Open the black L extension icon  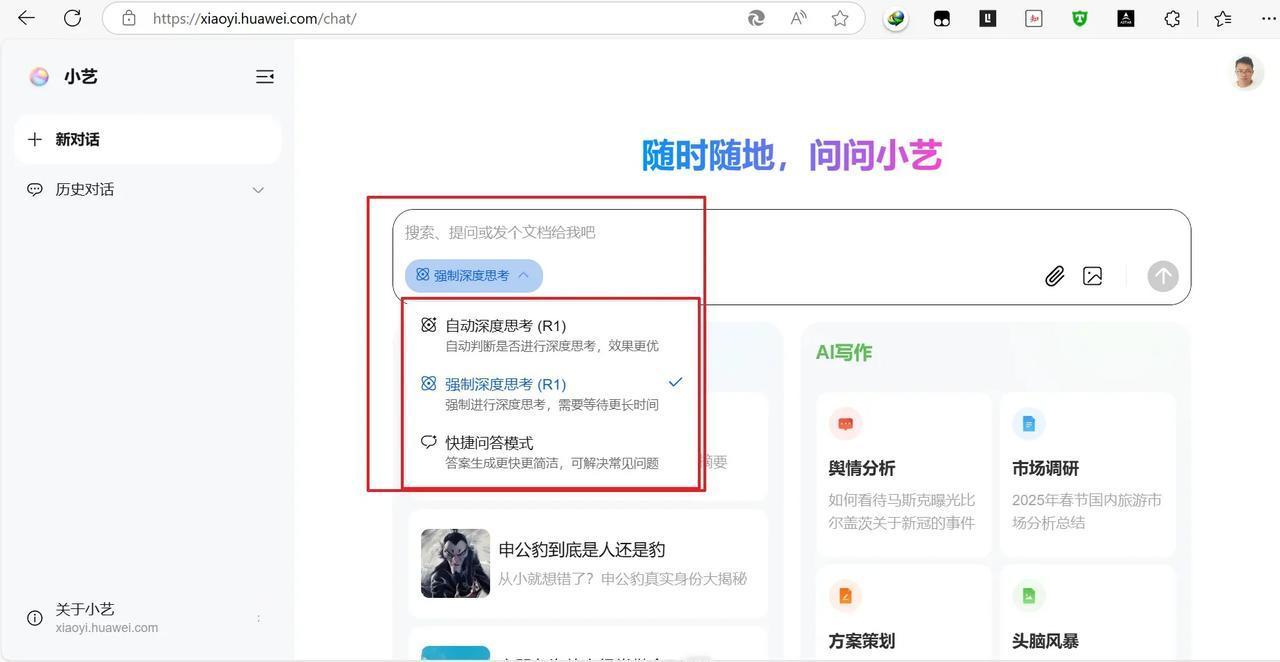pyautogui.click(x=988, y=18)
